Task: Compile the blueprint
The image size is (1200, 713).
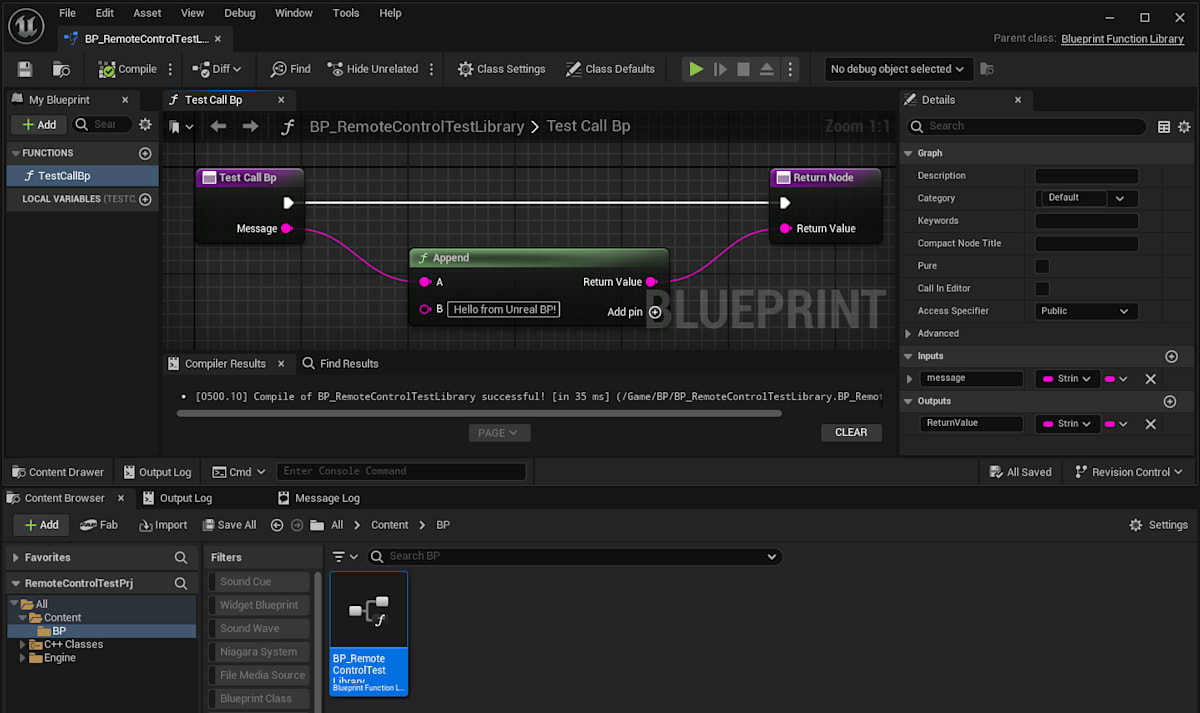Action: pyautogui.click(x=127, y=69)
